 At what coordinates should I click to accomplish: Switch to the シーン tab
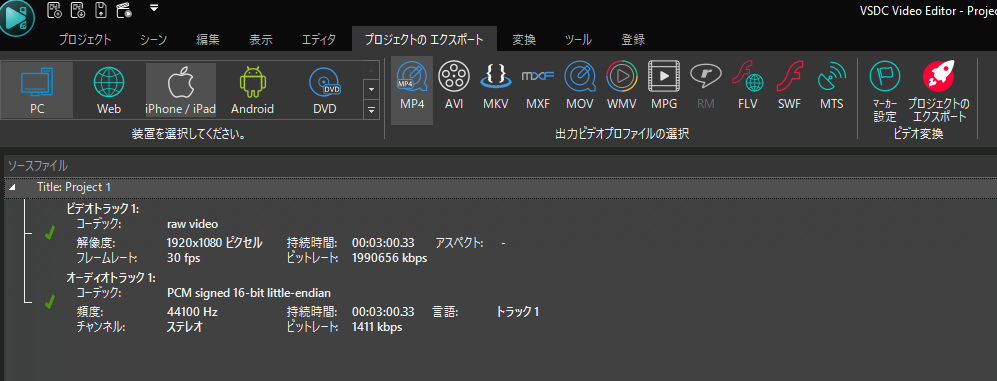pos(153,39)
